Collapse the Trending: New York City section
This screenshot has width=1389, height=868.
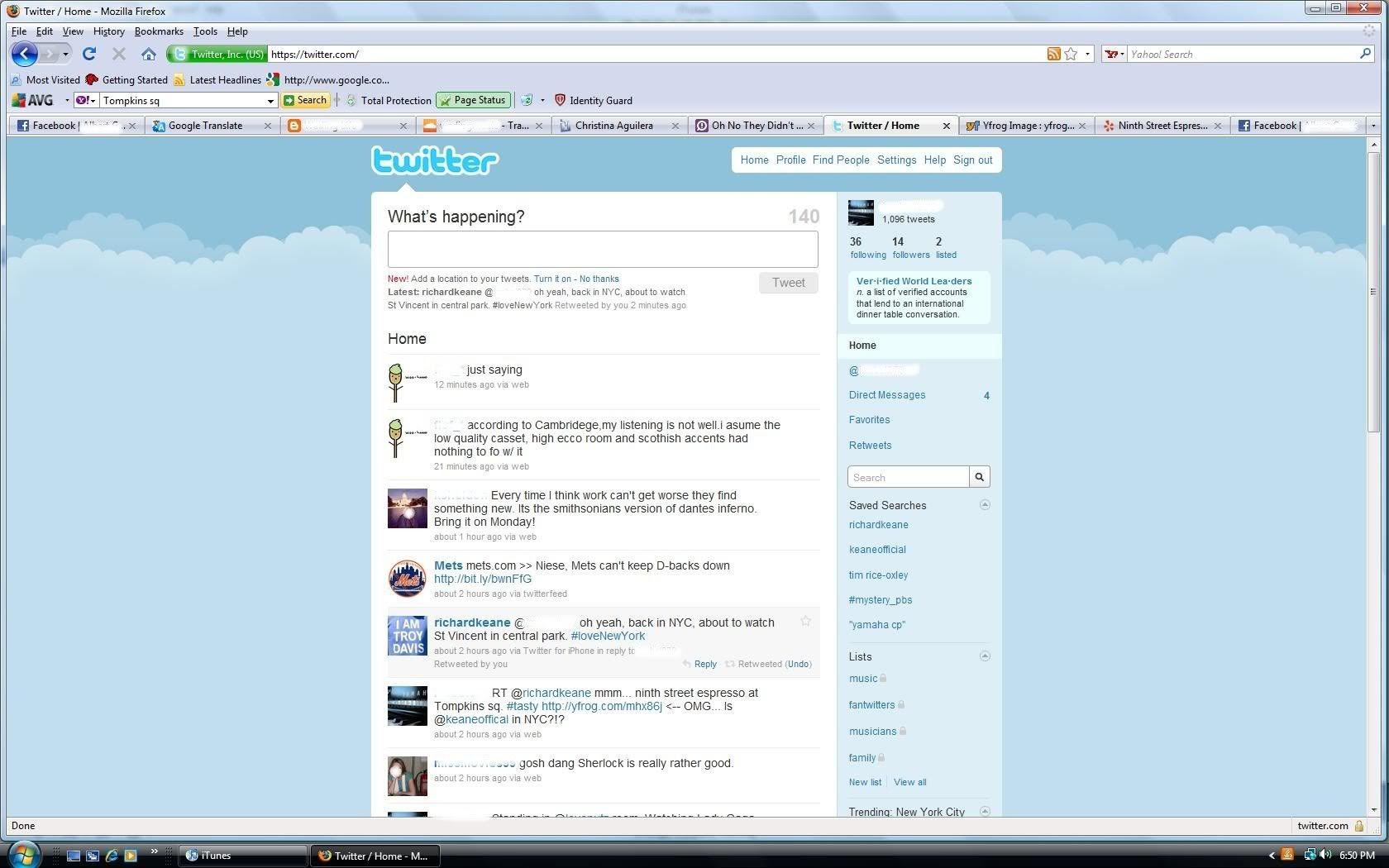click(985, 811)
